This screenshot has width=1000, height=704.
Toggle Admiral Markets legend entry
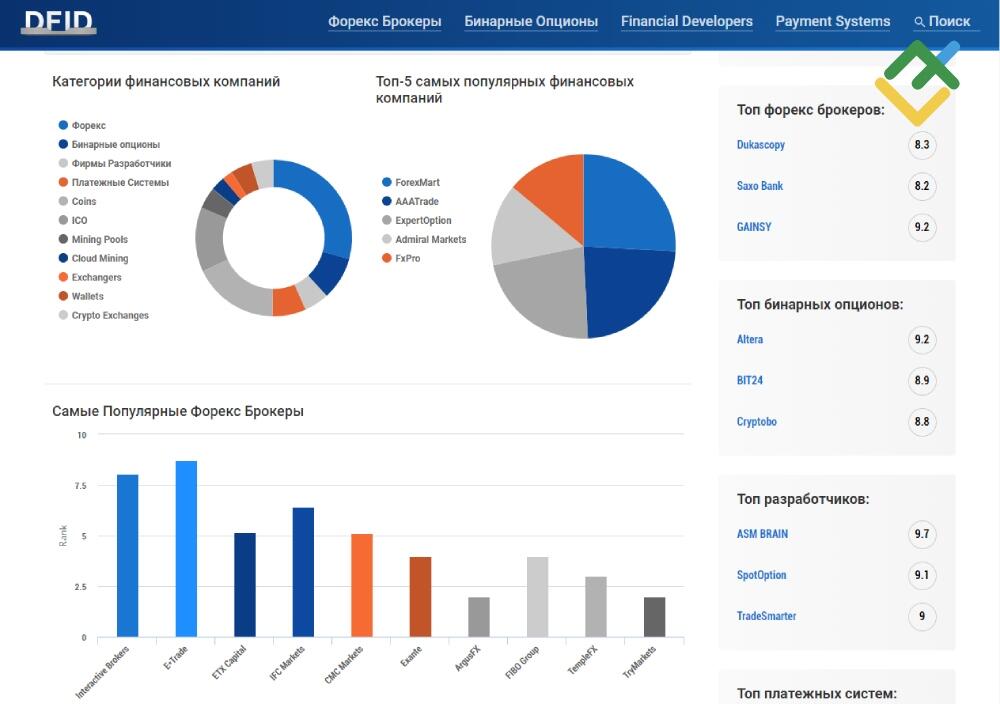(x=424, y=240)
